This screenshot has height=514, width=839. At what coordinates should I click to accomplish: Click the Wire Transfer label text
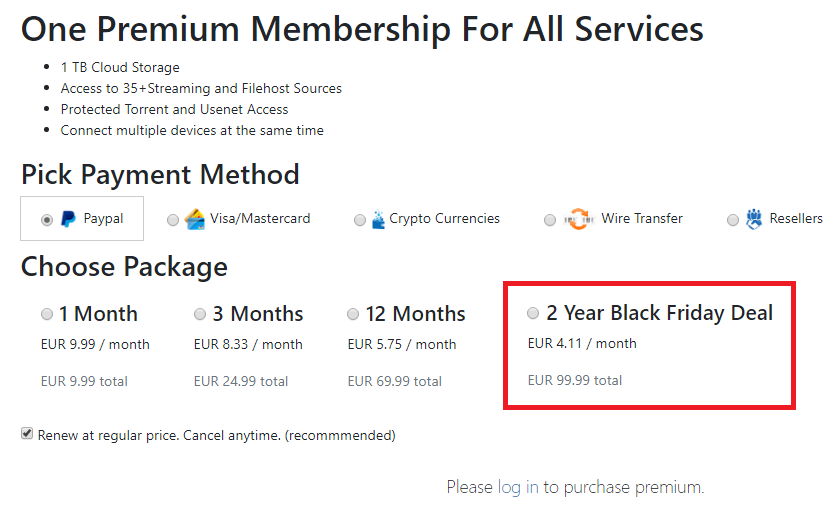(642, 219)
